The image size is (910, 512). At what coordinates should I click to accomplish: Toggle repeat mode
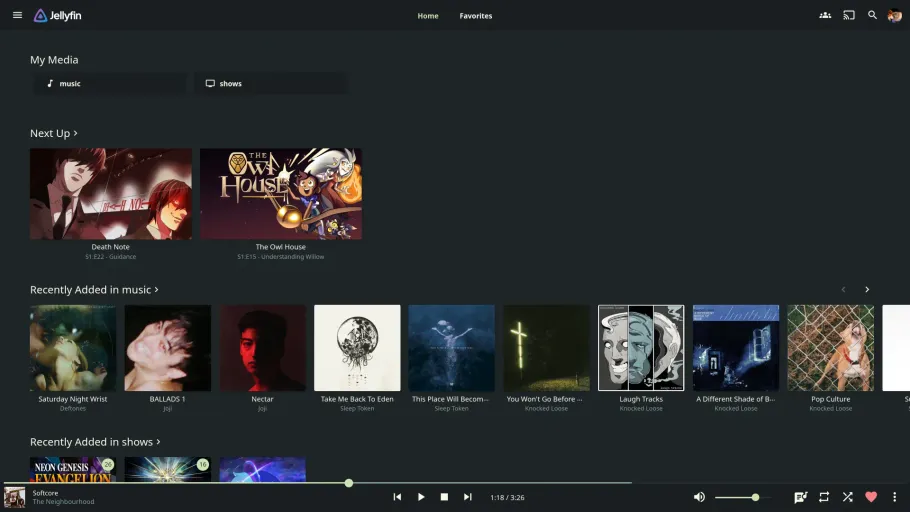pos(824,497)
